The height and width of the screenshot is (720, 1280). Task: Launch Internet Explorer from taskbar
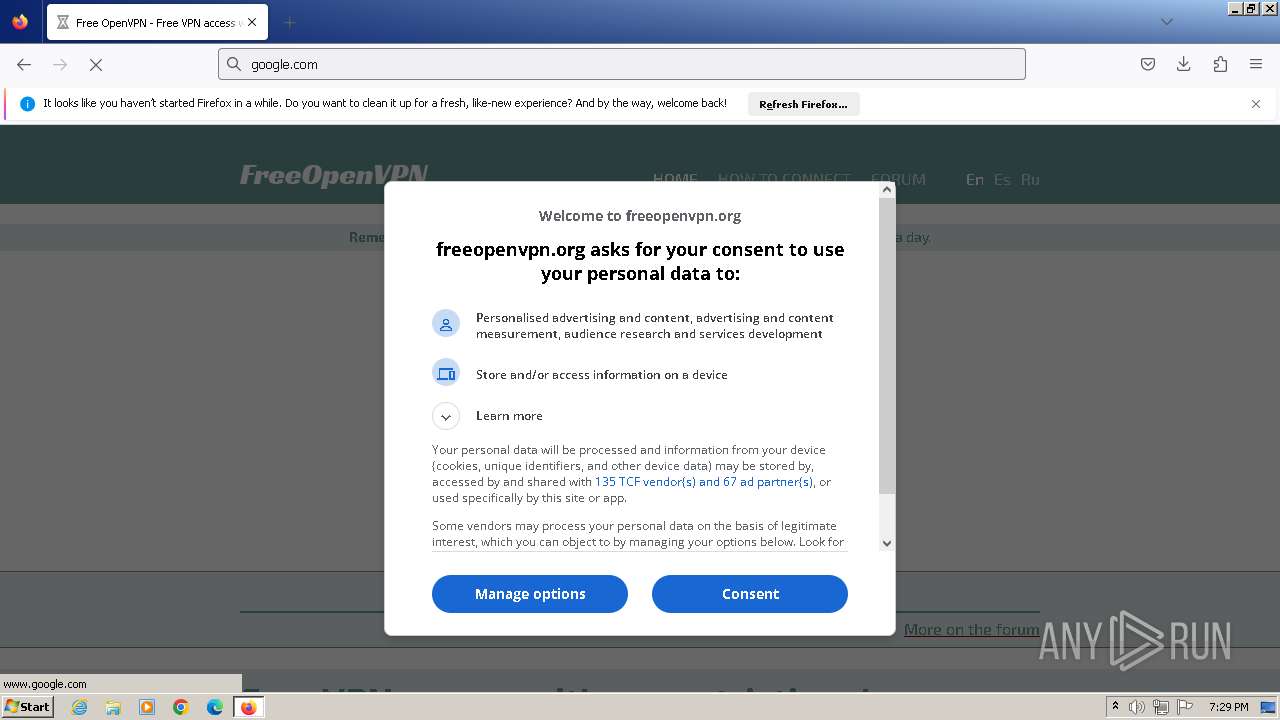(x=80, y=707)
